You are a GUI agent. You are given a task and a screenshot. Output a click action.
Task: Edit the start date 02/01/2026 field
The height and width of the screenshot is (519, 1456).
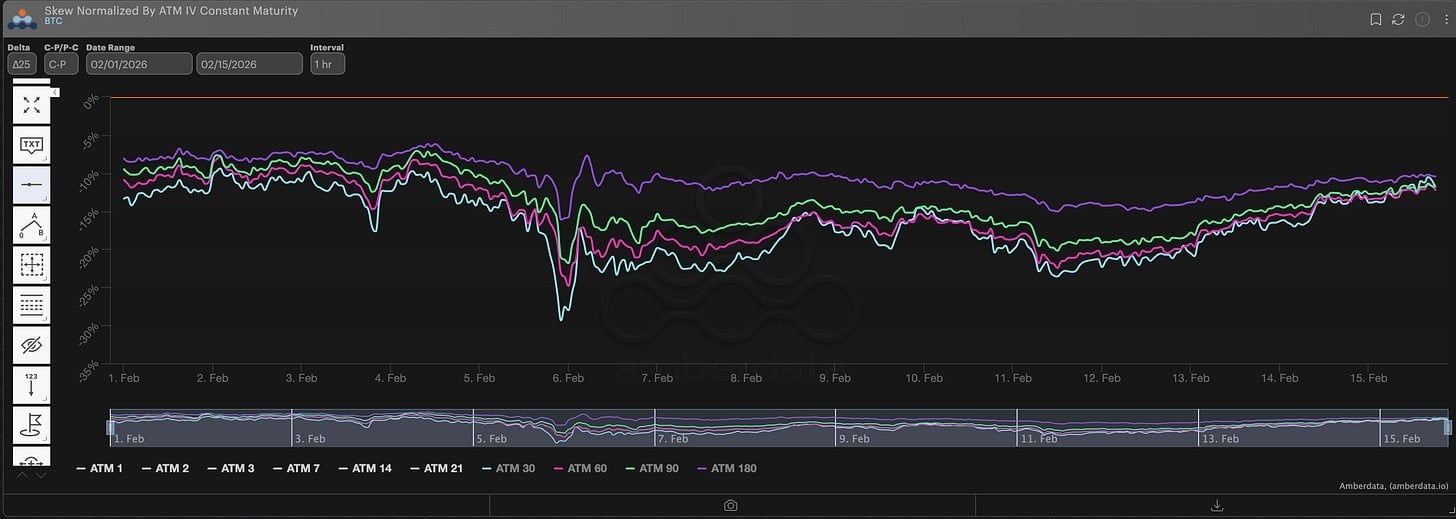(x=139, y=63)
